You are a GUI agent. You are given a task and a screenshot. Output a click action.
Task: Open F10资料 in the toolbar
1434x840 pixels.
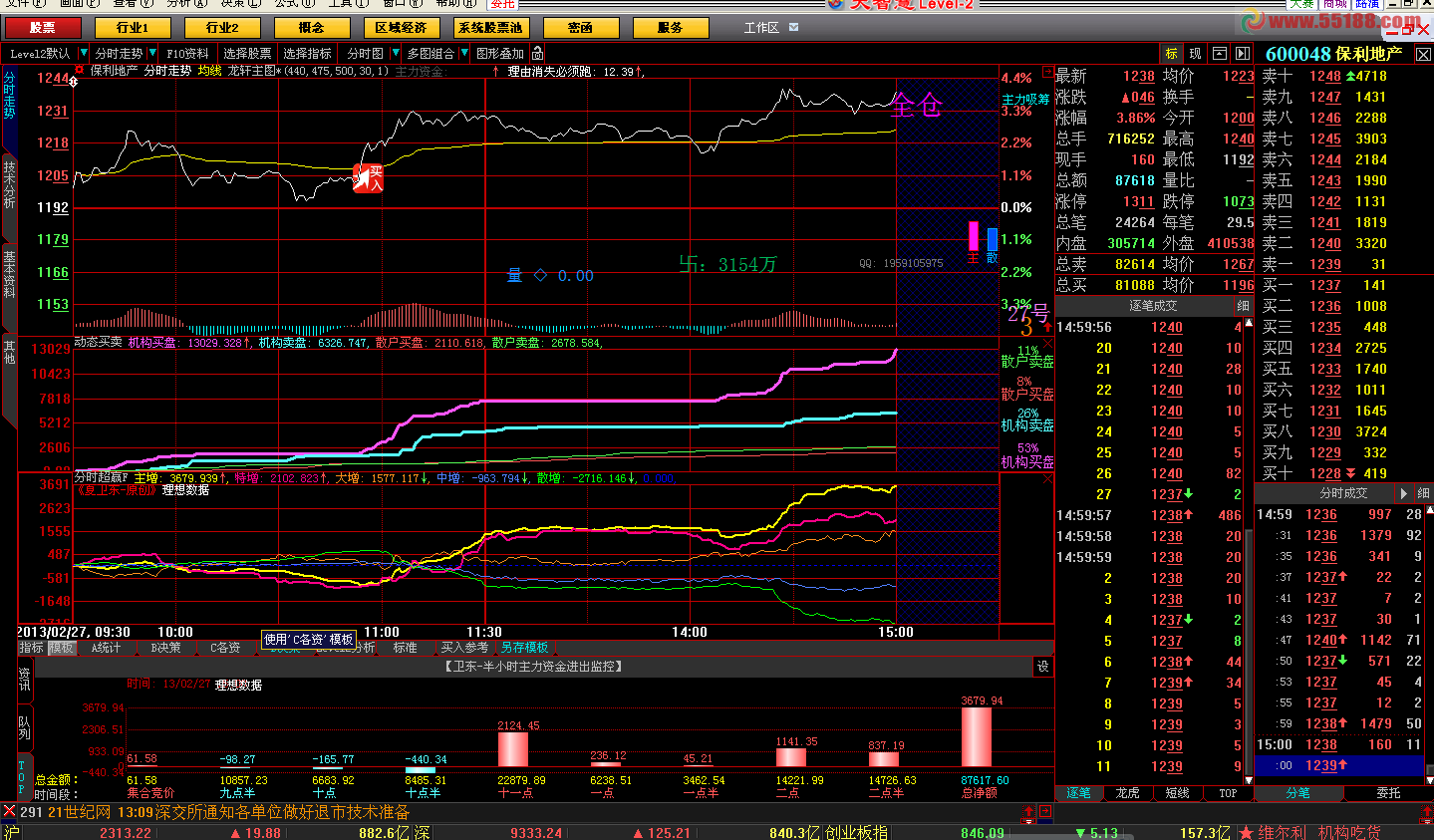tap(187, 53)
